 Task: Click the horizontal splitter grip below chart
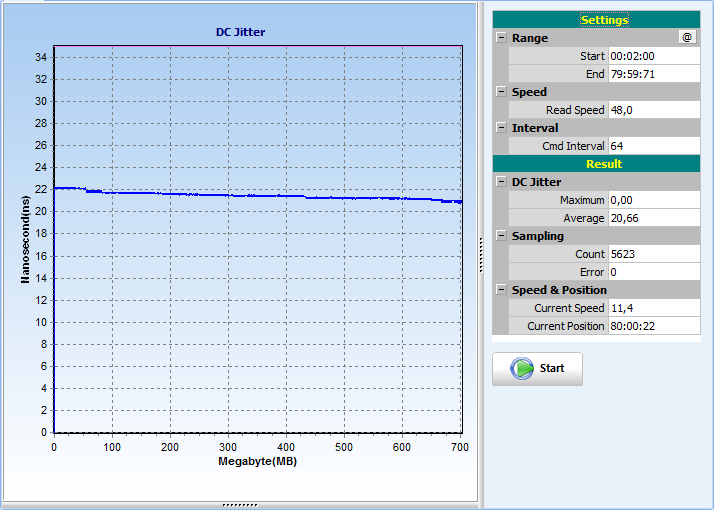(240, 505)
